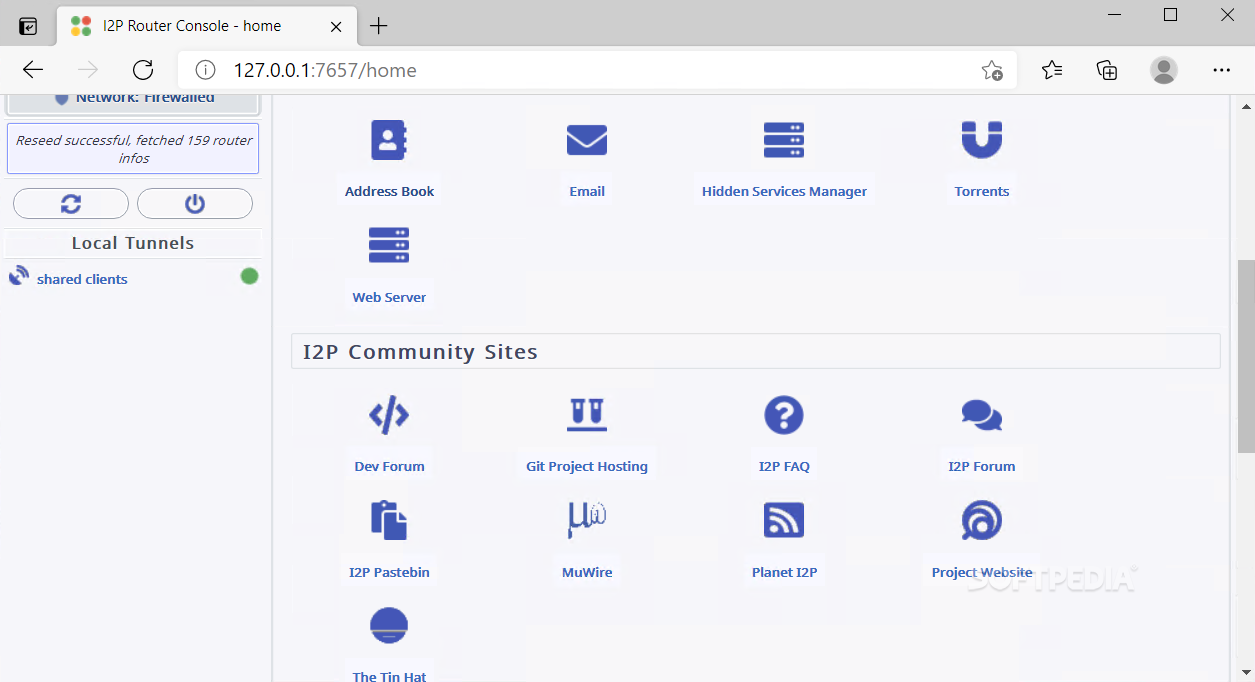
Task: Open the shared clients tunnel link
Action: point(82,279)
